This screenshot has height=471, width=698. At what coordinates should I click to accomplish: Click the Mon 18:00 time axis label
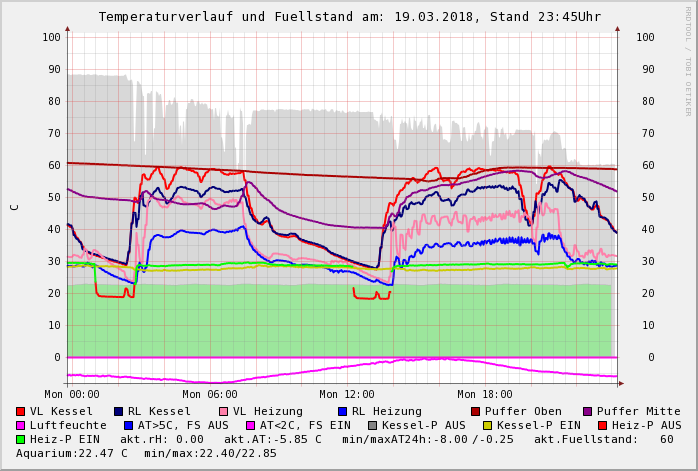[x=485, y=394]
